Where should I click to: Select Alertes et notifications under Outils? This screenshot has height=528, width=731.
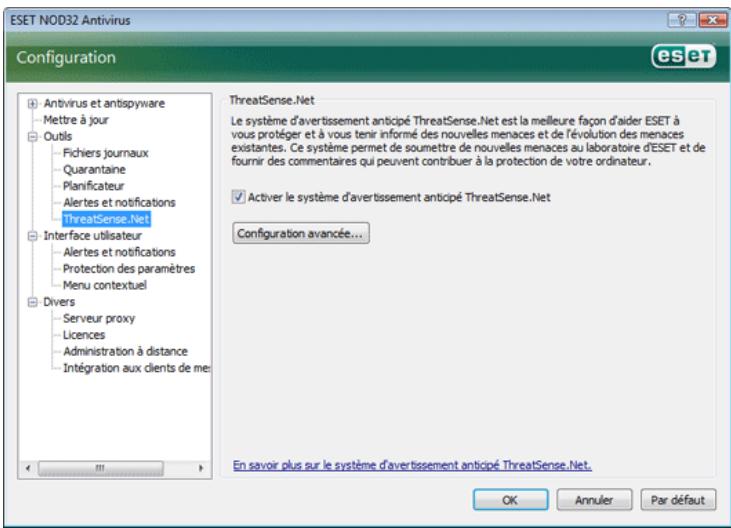coord(119,203)
